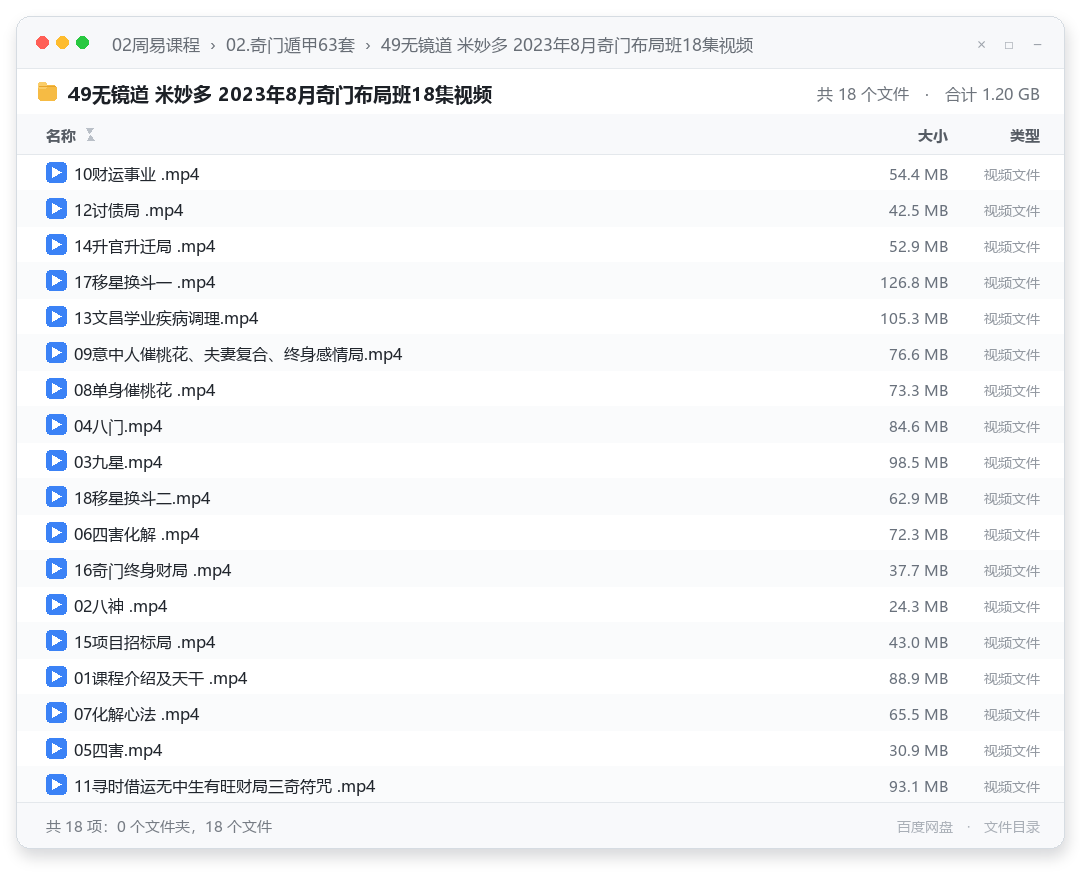Viewport: 1080px width, 872px height.
Task: Click size value 98.5 MB
Action: [918, 462]
